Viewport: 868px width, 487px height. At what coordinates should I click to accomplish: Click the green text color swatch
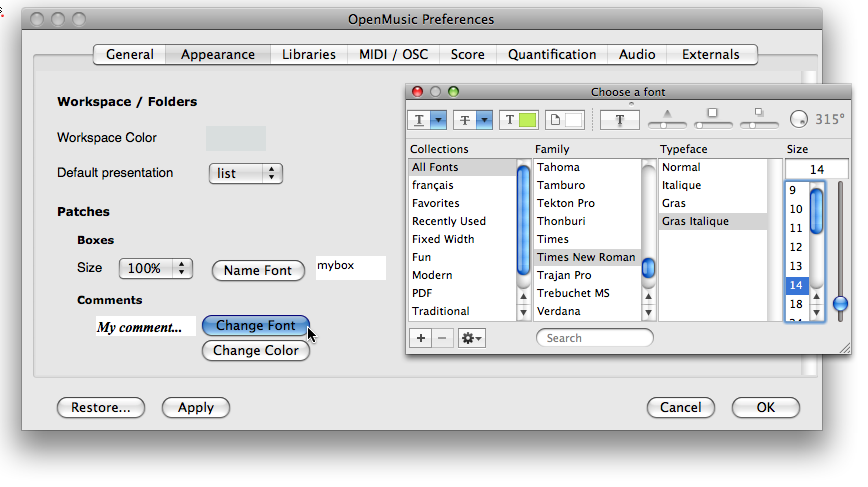click(528, 120)
